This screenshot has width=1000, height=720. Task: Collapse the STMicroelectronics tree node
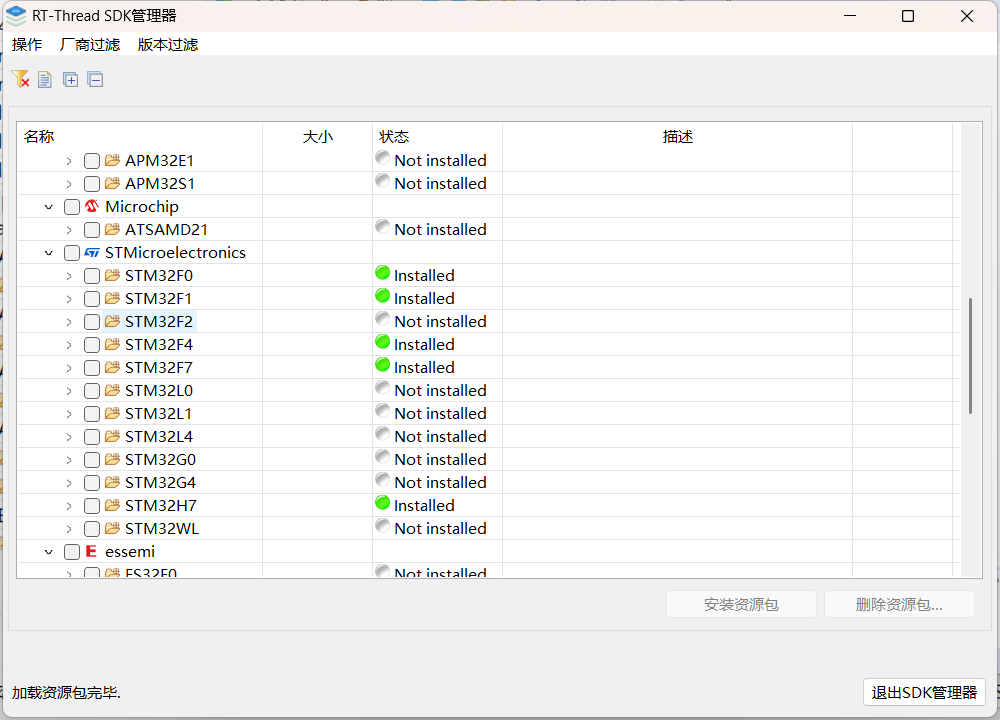pyautogui.click(x=48, y=253)
